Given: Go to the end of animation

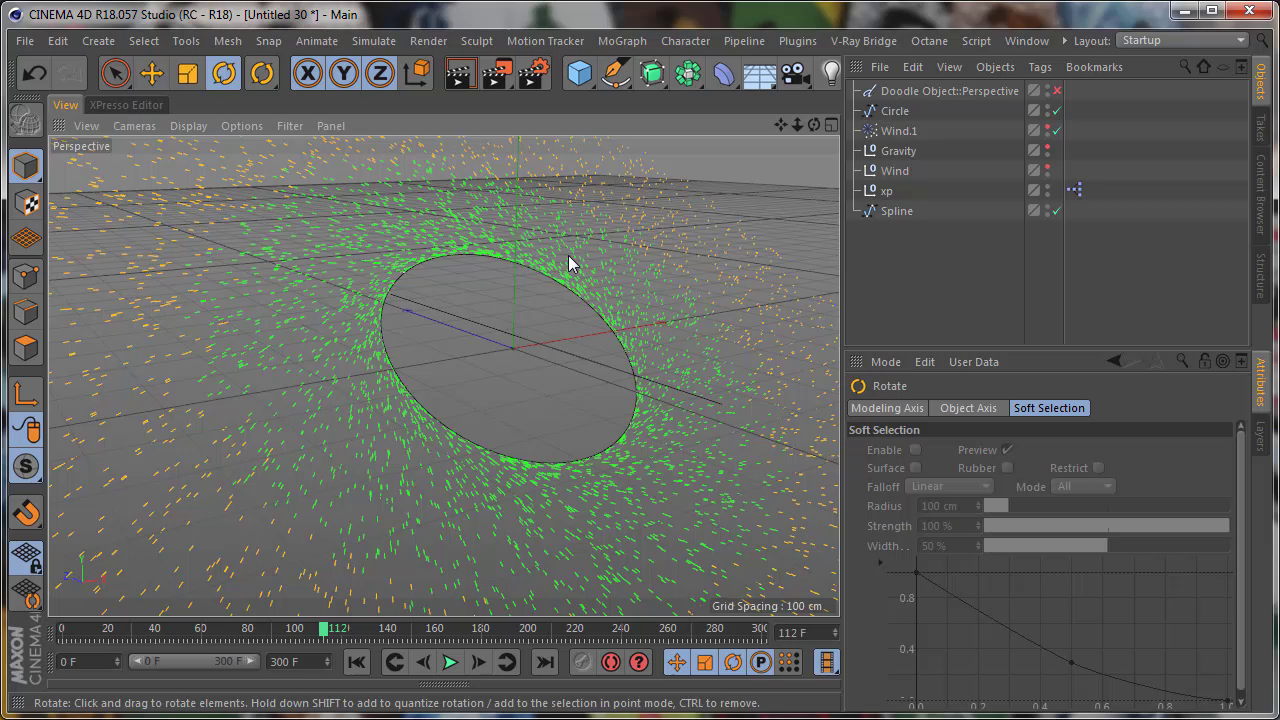Looking at the screenshot, I should click(x=544, y=662).
